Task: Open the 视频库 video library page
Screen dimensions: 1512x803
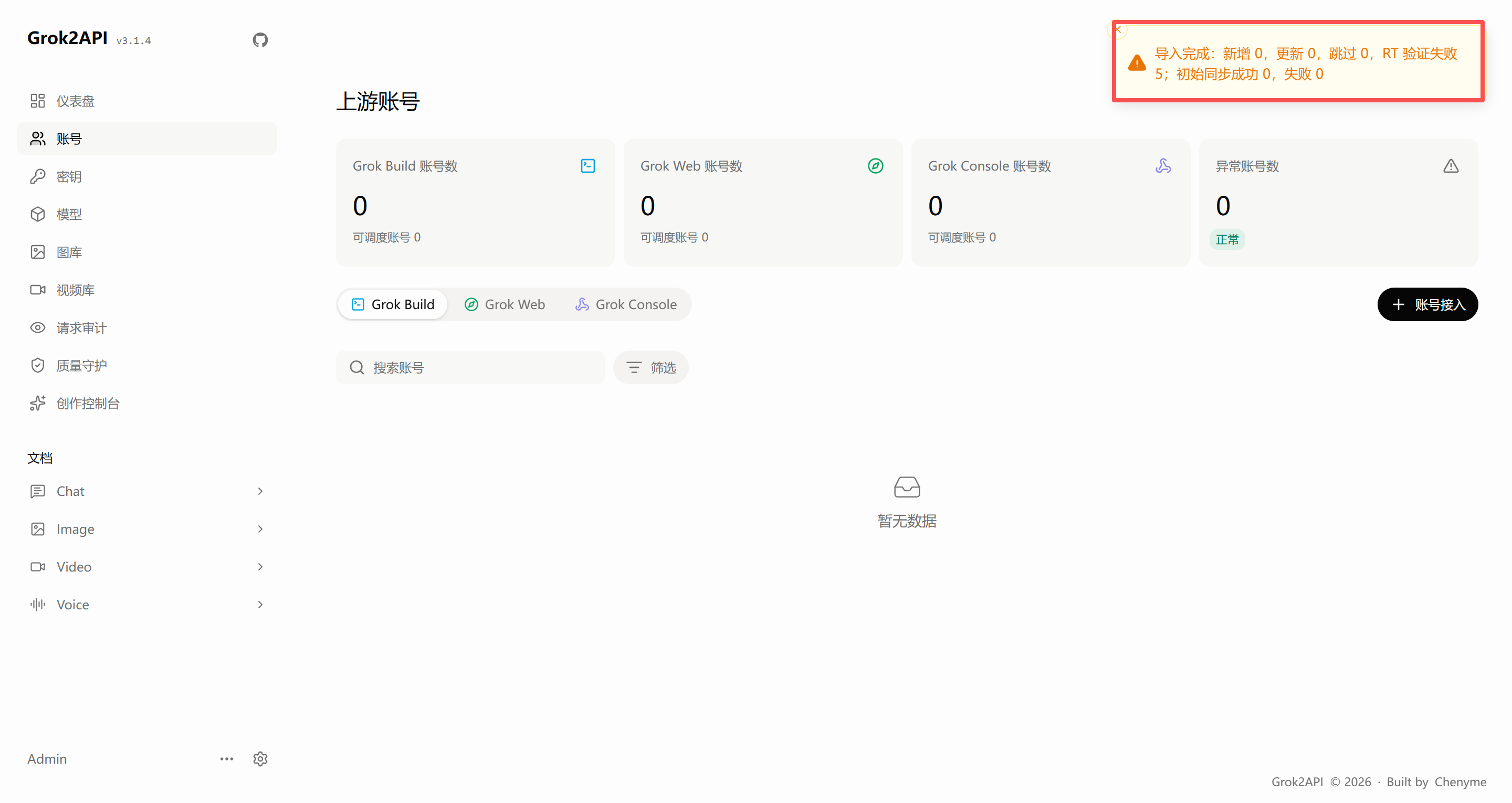Action: 147,290
